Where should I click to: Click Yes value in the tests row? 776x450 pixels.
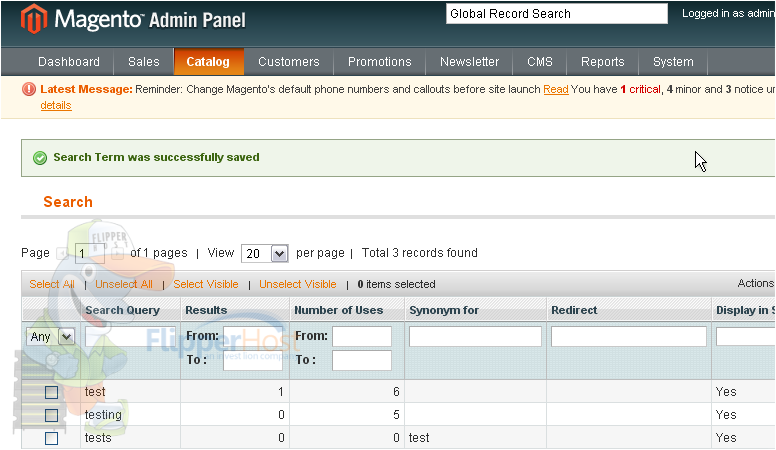(x=726, y=438)
